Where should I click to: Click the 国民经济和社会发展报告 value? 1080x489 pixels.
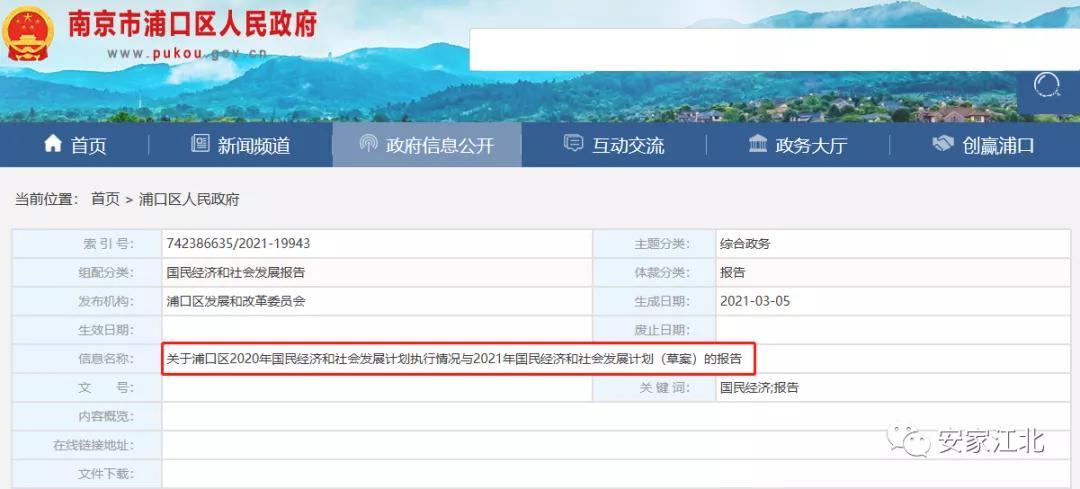point(236,273)
